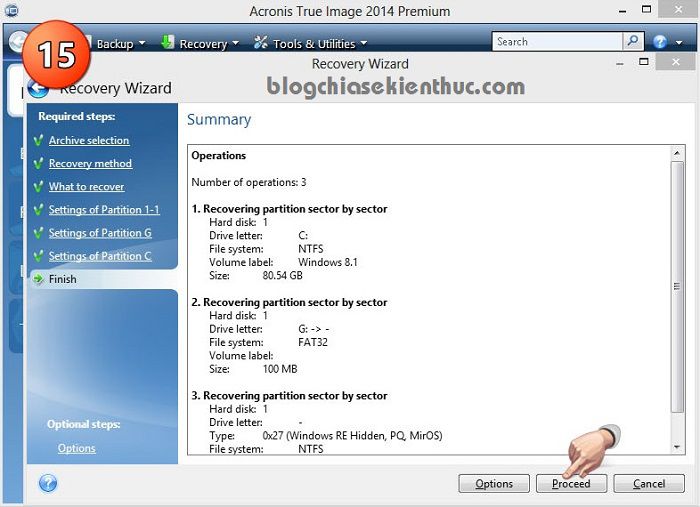Viewport: 700px width, 507px height.
Task: Click the Proceed button
Action: [571, 483]
